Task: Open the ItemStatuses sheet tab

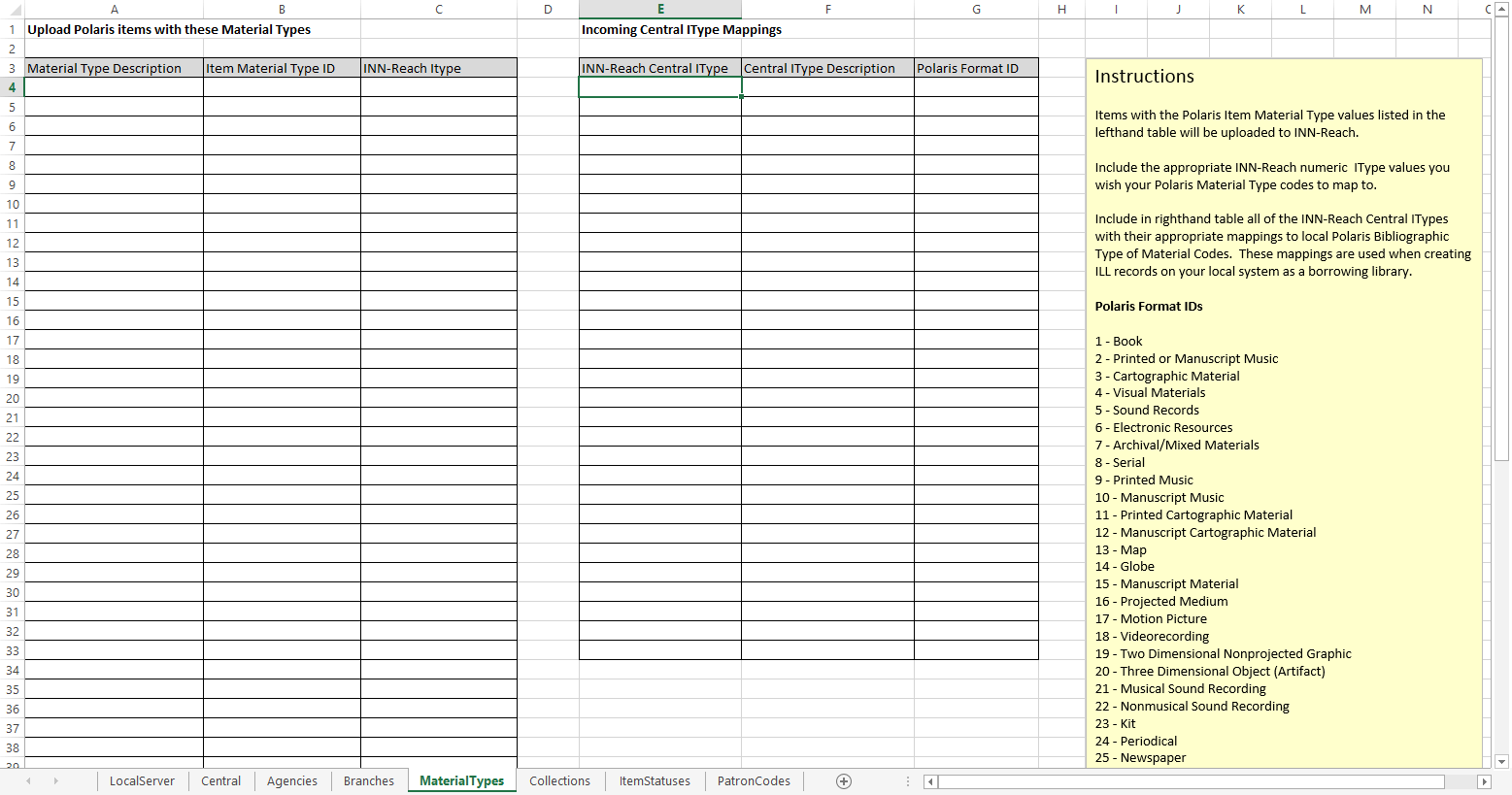Action: click(x=655, y=781)
